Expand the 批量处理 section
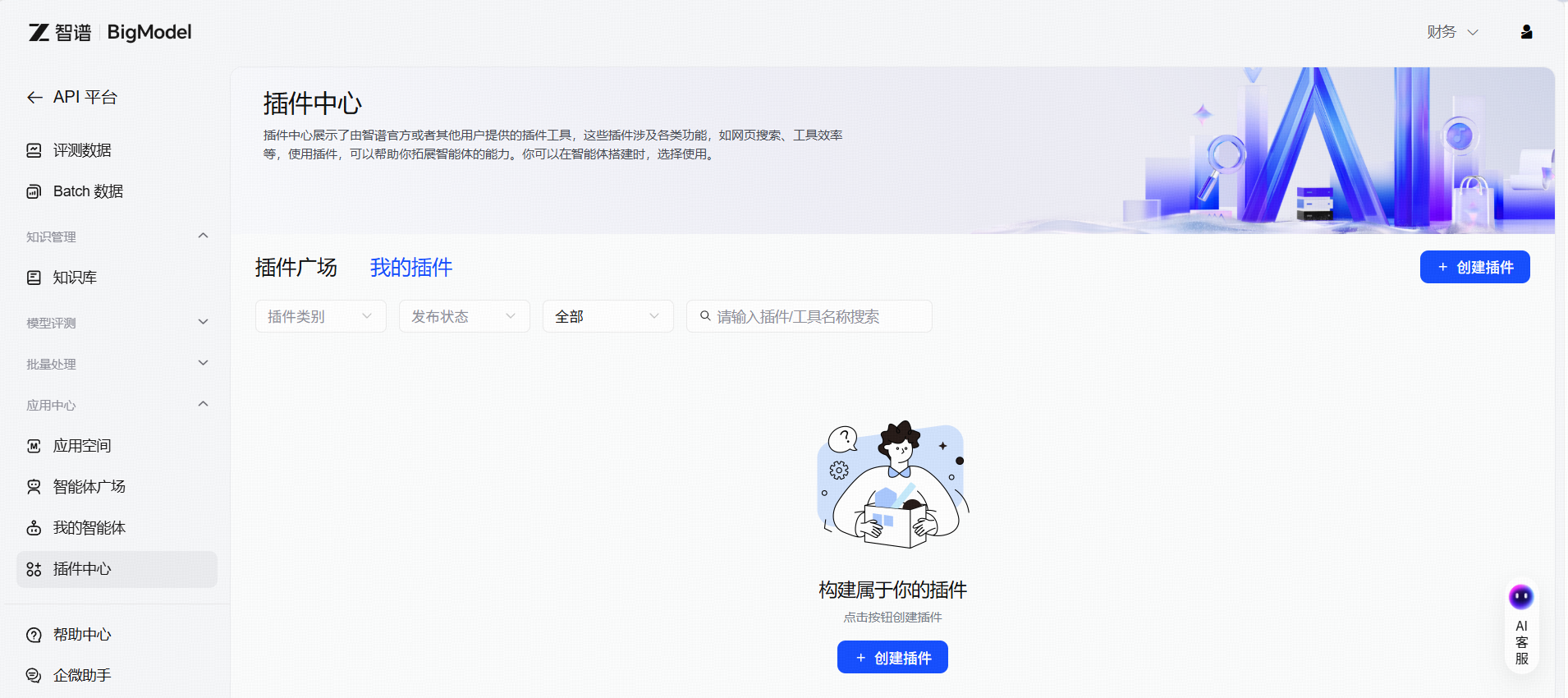The image size is (1568, 698). (x=203, y=363)
